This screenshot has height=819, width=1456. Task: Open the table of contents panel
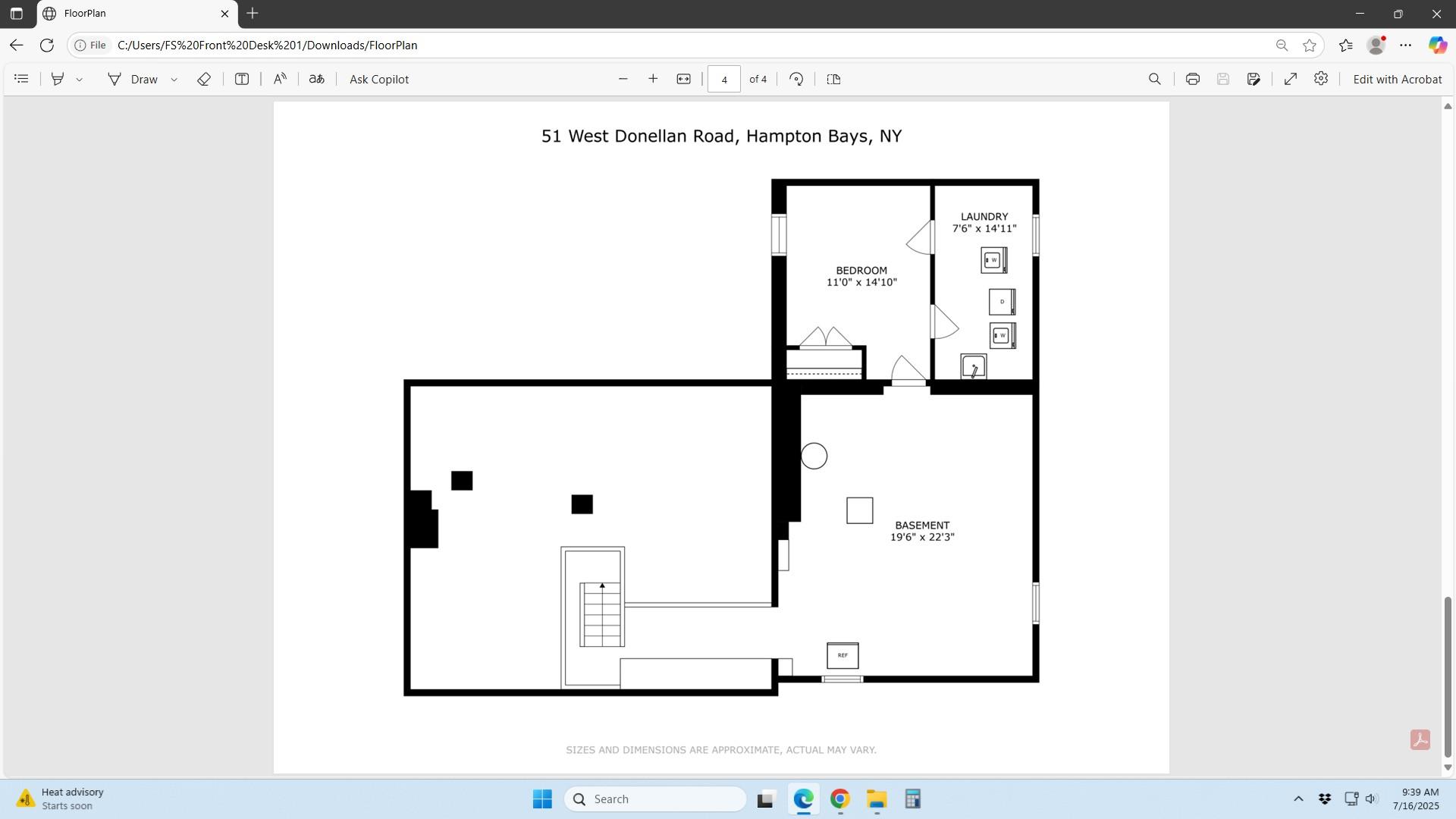(21, 79)
